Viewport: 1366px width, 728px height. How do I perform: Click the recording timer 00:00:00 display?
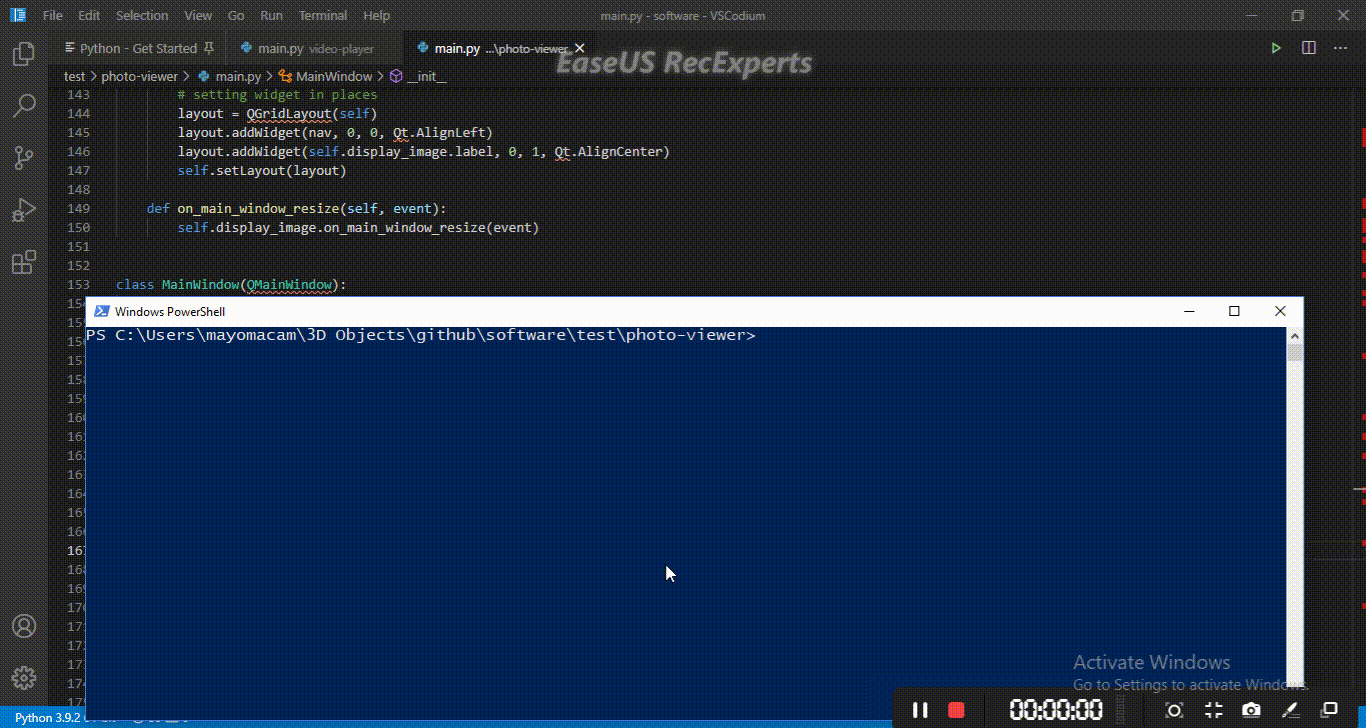[1056, 710]
